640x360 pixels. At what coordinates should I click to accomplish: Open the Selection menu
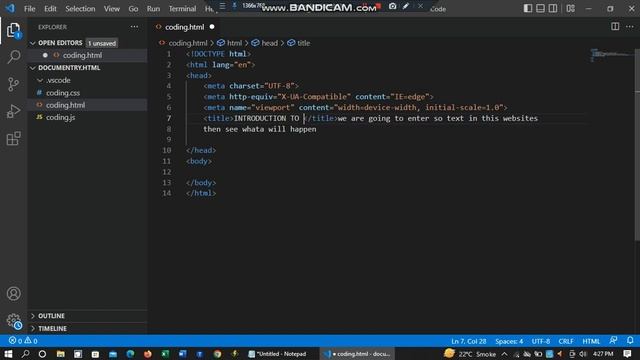[80, 9]
